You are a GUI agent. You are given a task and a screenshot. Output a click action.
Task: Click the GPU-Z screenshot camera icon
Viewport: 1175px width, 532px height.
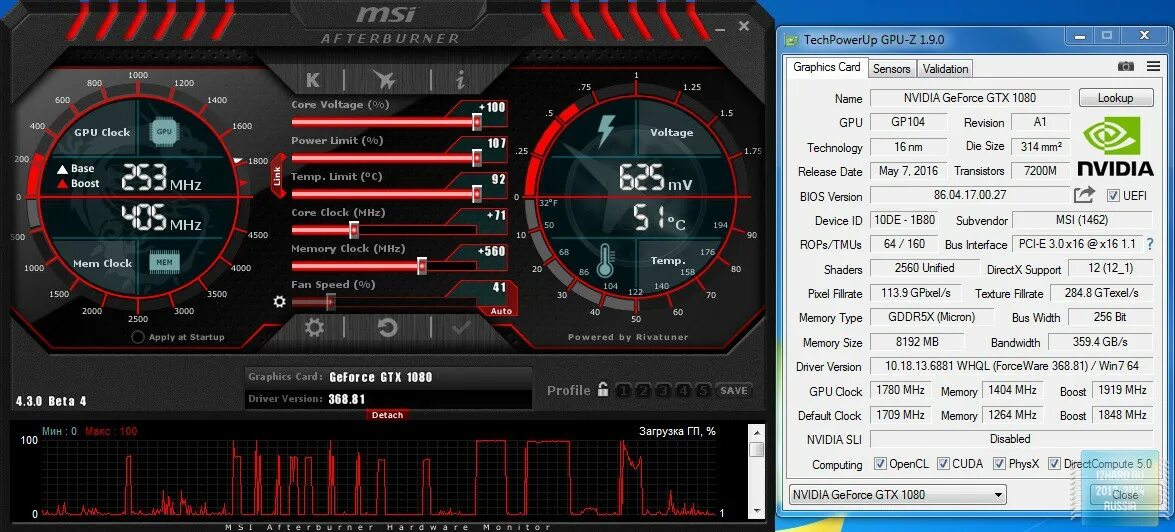(x=1126, y=67)
